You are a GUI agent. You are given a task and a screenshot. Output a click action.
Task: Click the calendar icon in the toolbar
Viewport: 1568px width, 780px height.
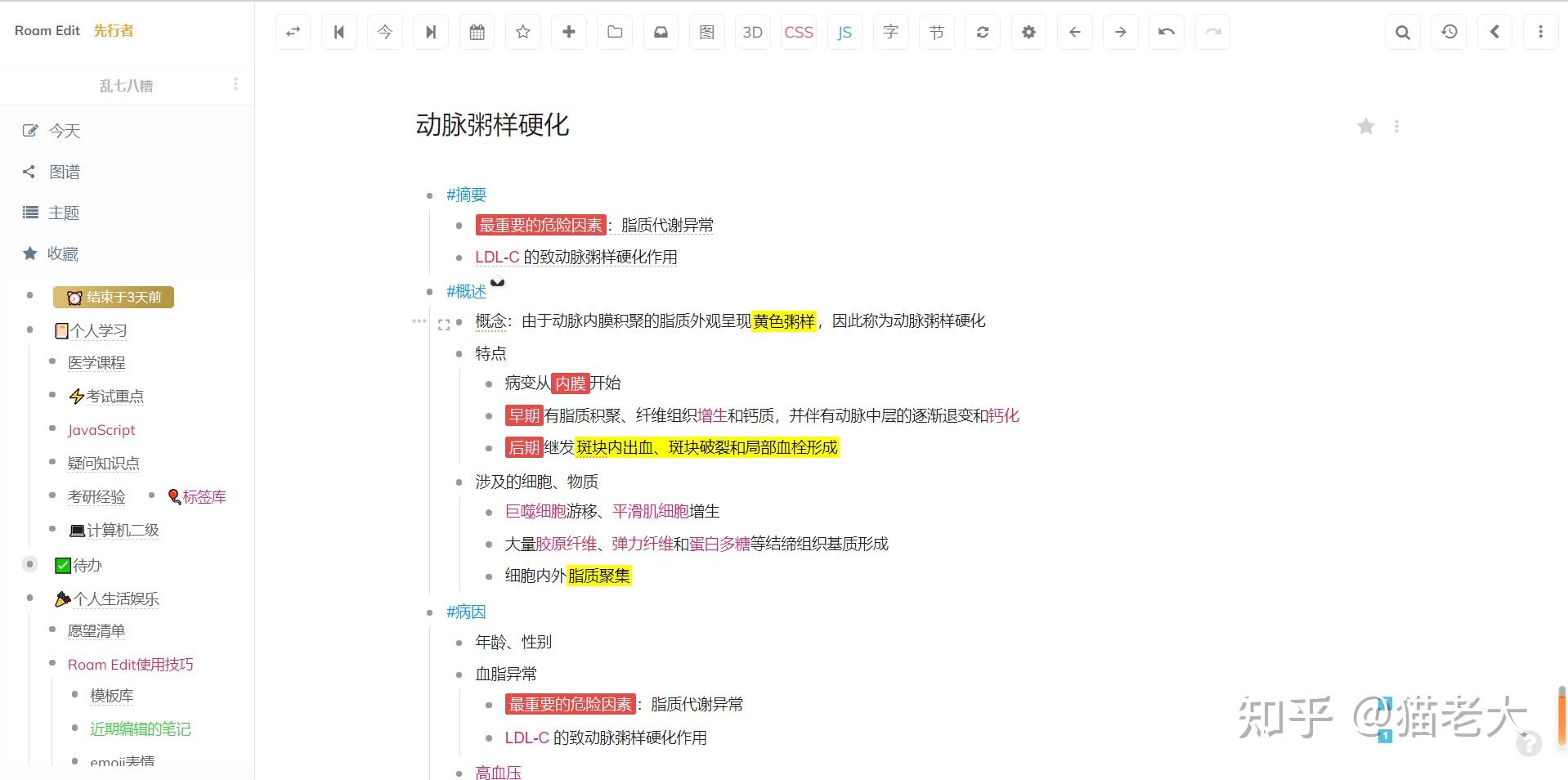tap(477, 32)
